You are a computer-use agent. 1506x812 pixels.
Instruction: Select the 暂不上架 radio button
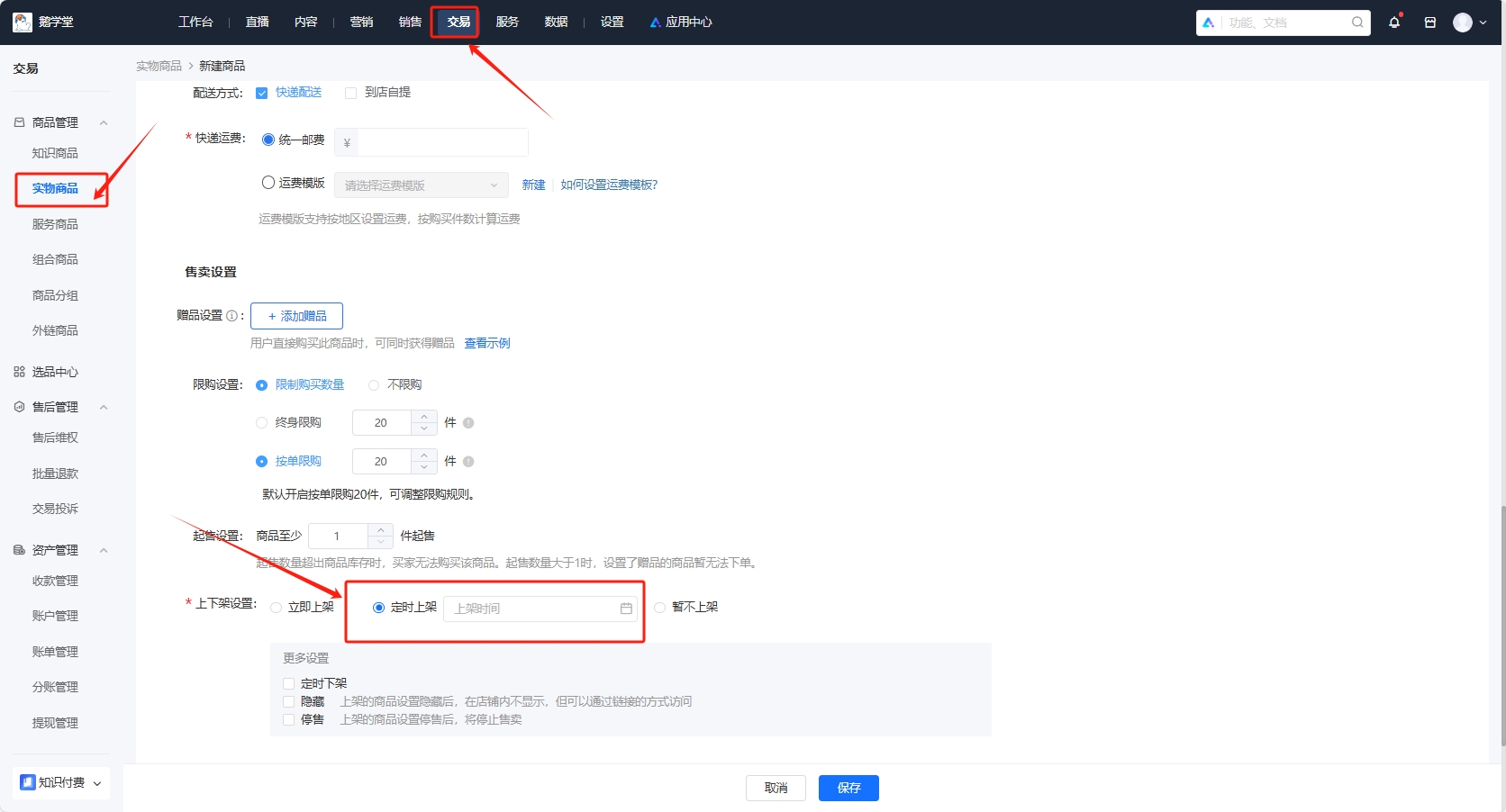point(658,607)
